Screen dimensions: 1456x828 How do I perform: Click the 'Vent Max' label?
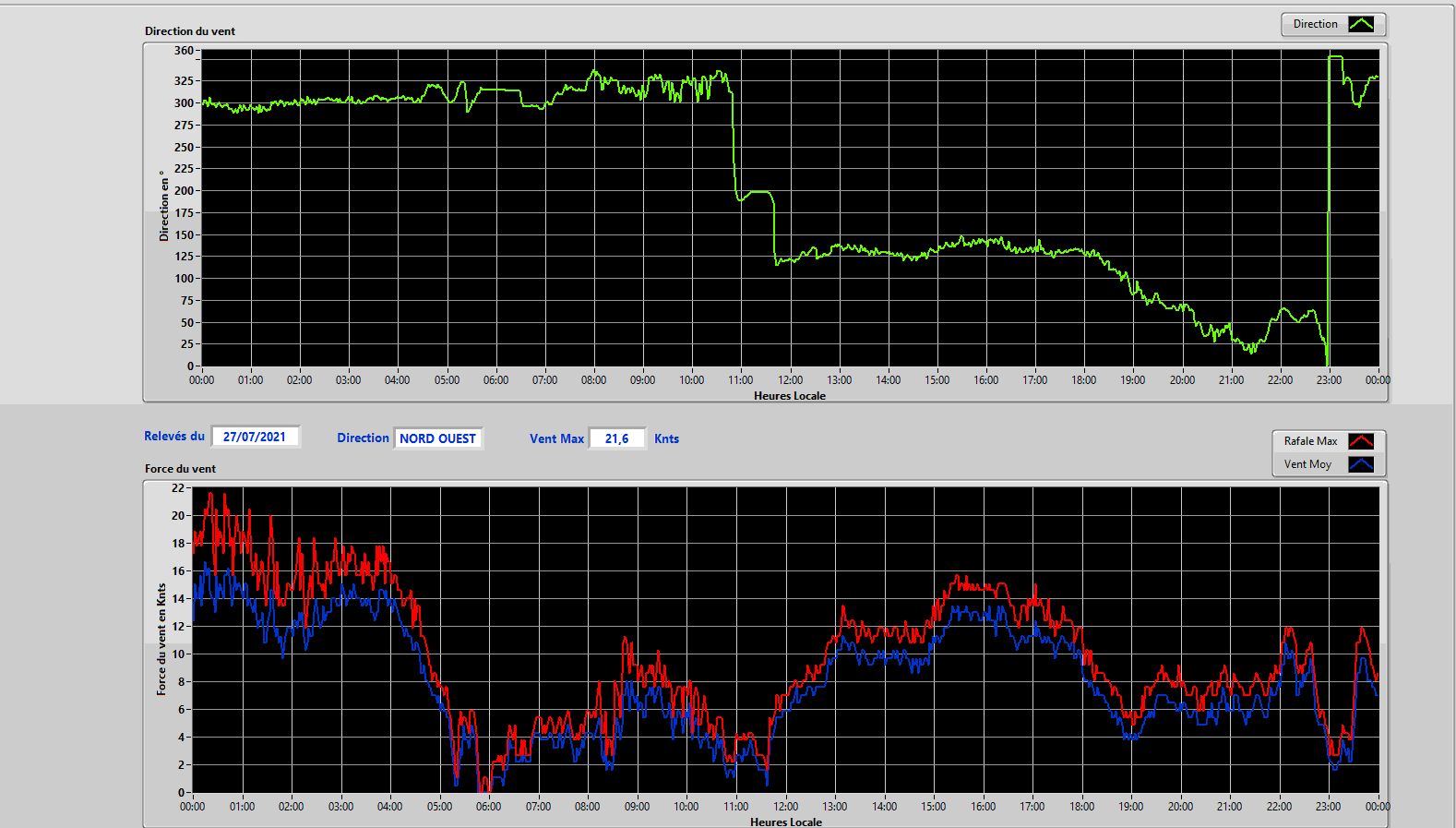tap(556, 438)
